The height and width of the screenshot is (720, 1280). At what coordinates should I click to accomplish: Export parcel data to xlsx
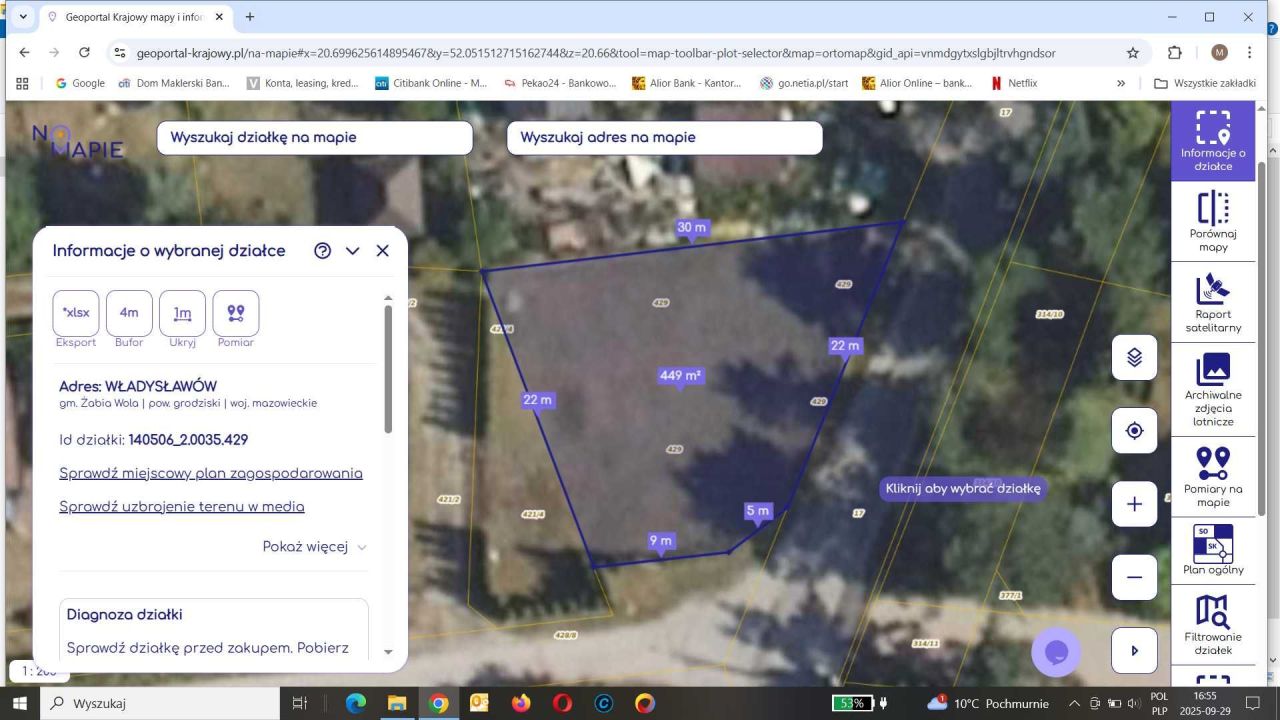(76, 313)
